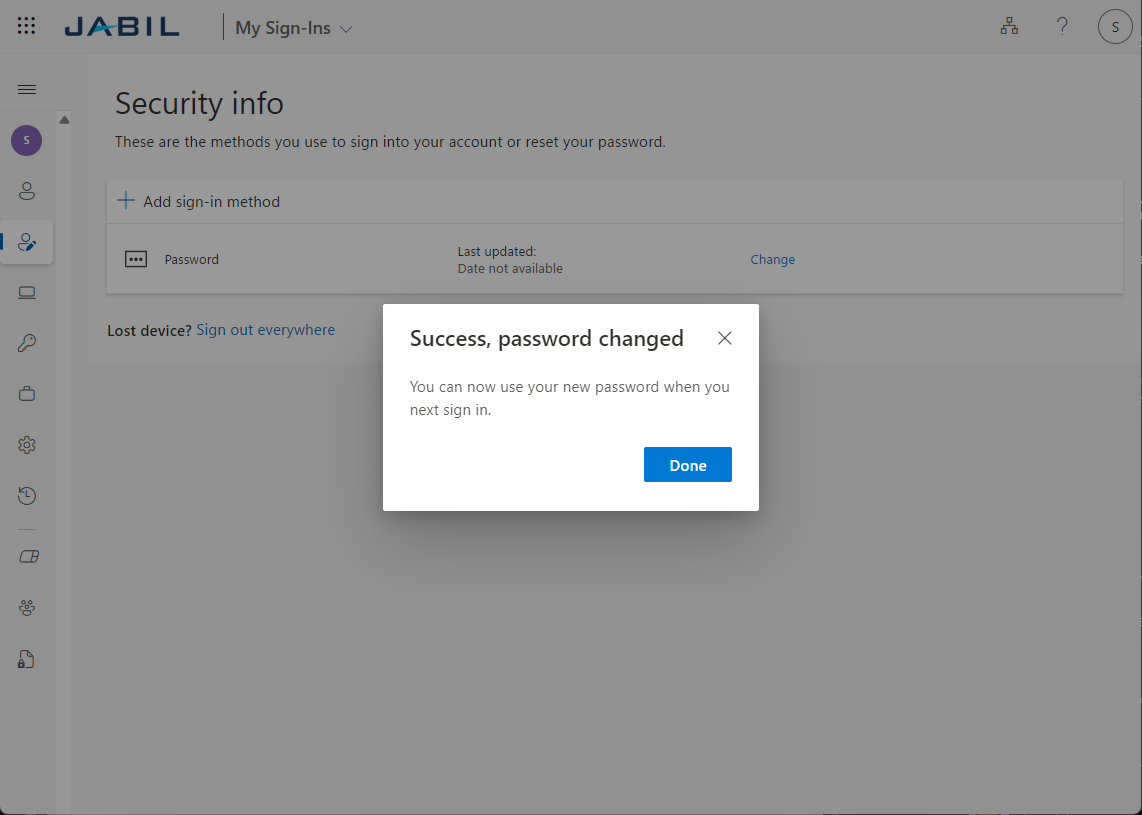Open help via the question mark icon
Screen dimensions: 1142x815
point(1062,27)
